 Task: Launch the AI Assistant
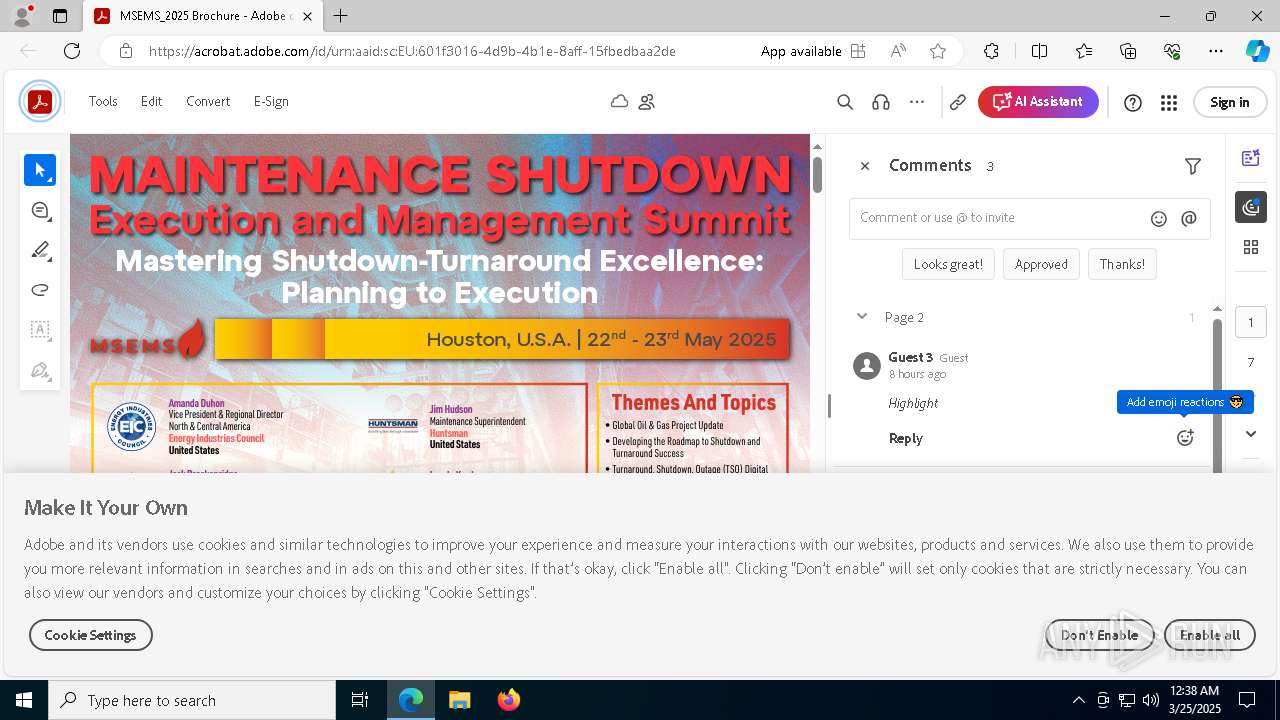coord(1038,102)
